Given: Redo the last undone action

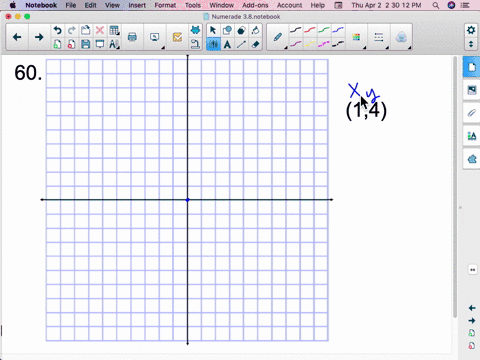Looking at the screenshot, I should click(x=71, y=30).
